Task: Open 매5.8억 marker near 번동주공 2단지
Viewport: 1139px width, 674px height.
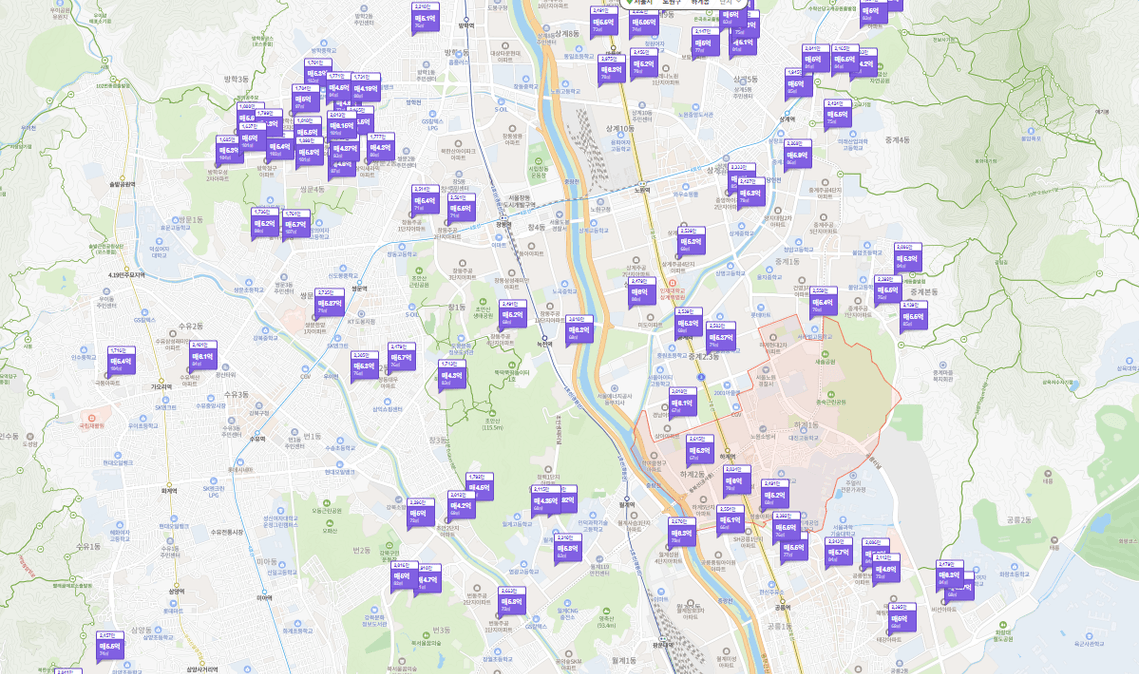Action: (512, 601)
